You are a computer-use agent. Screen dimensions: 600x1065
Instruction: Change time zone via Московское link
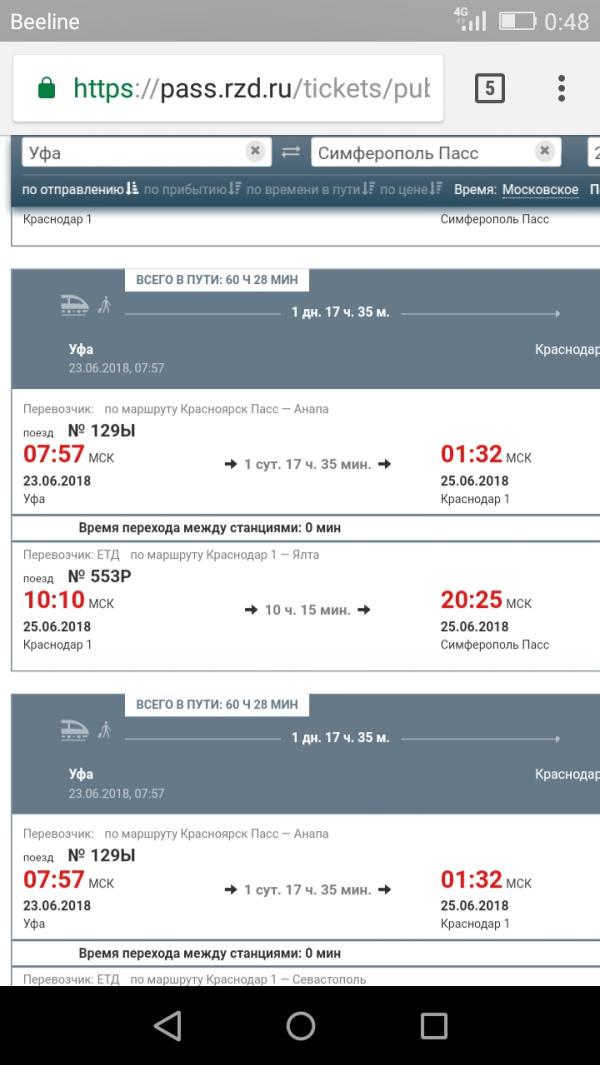540,190
